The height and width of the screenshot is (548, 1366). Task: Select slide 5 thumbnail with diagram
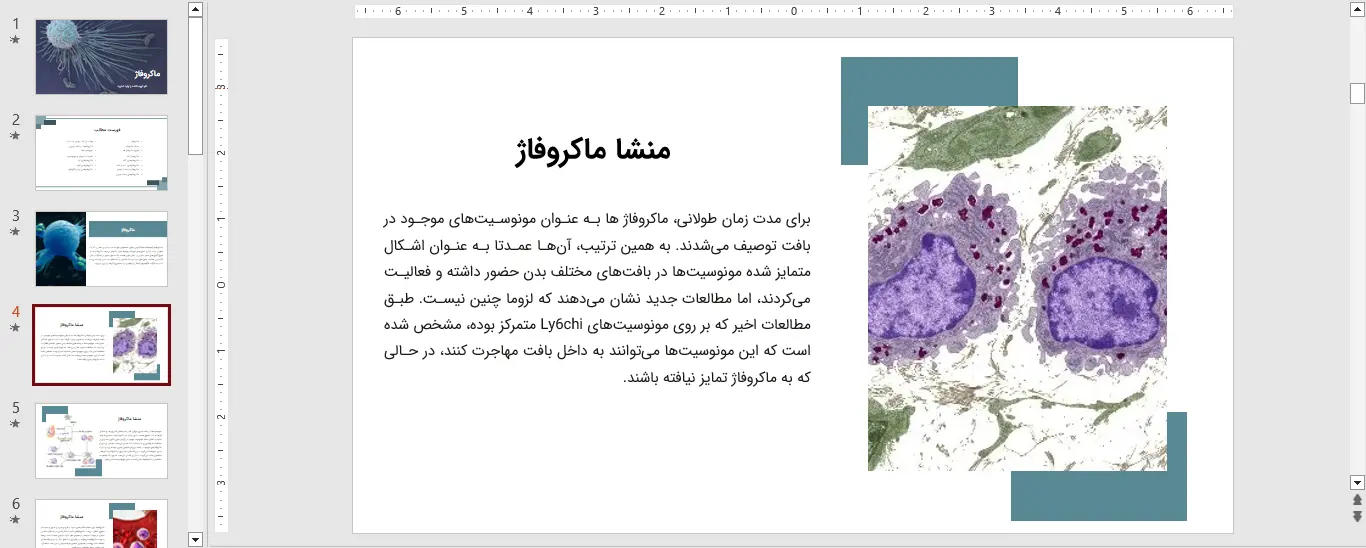click(102, 441)
